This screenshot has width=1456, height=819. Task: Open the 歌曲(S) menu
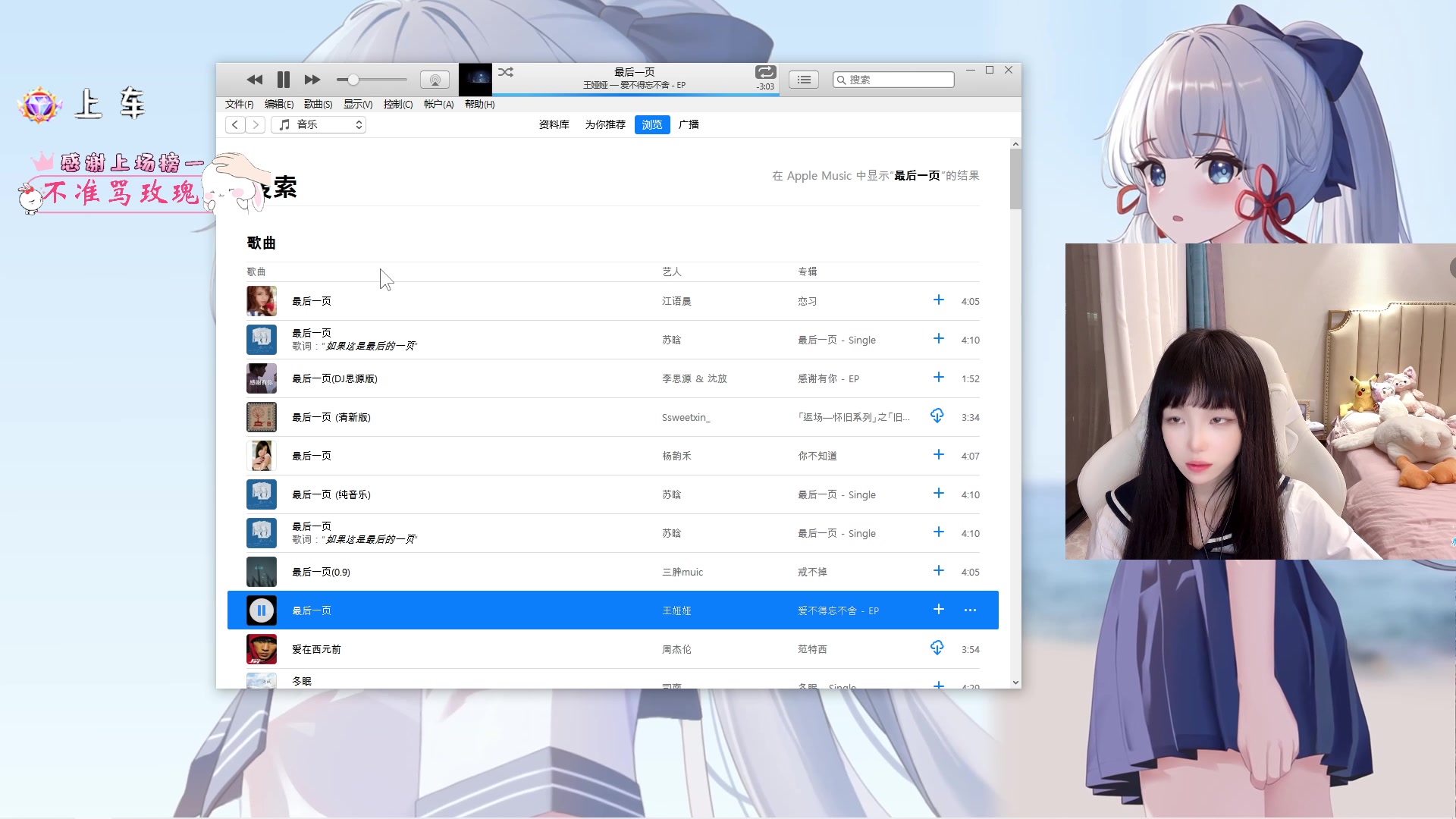tap(318, 104)
